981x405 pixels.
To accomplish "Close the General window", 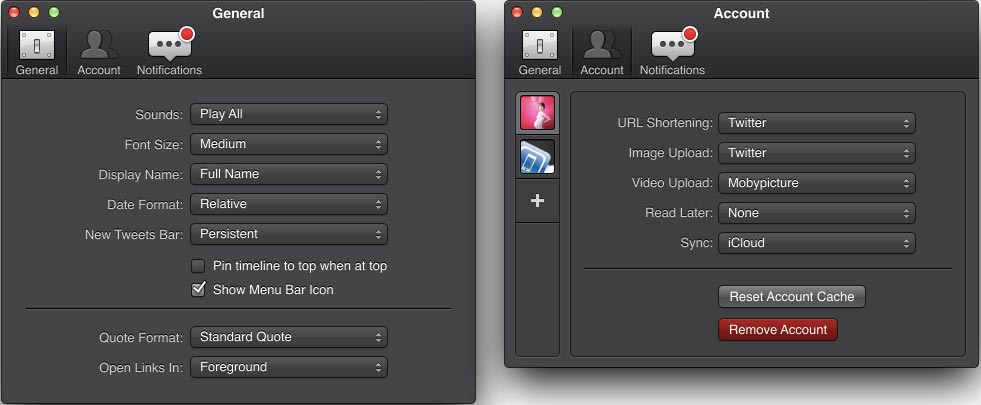I will [14, 12].
